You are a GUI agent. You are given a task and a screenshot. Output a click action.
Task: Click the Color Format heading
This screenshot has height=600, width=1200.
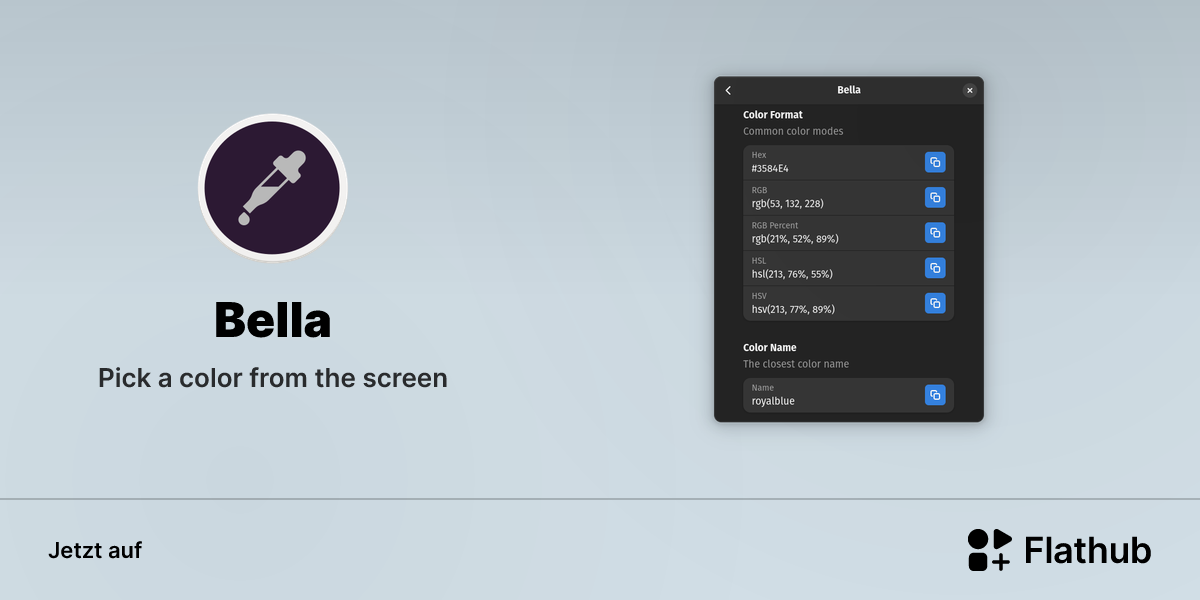[773, 115]
